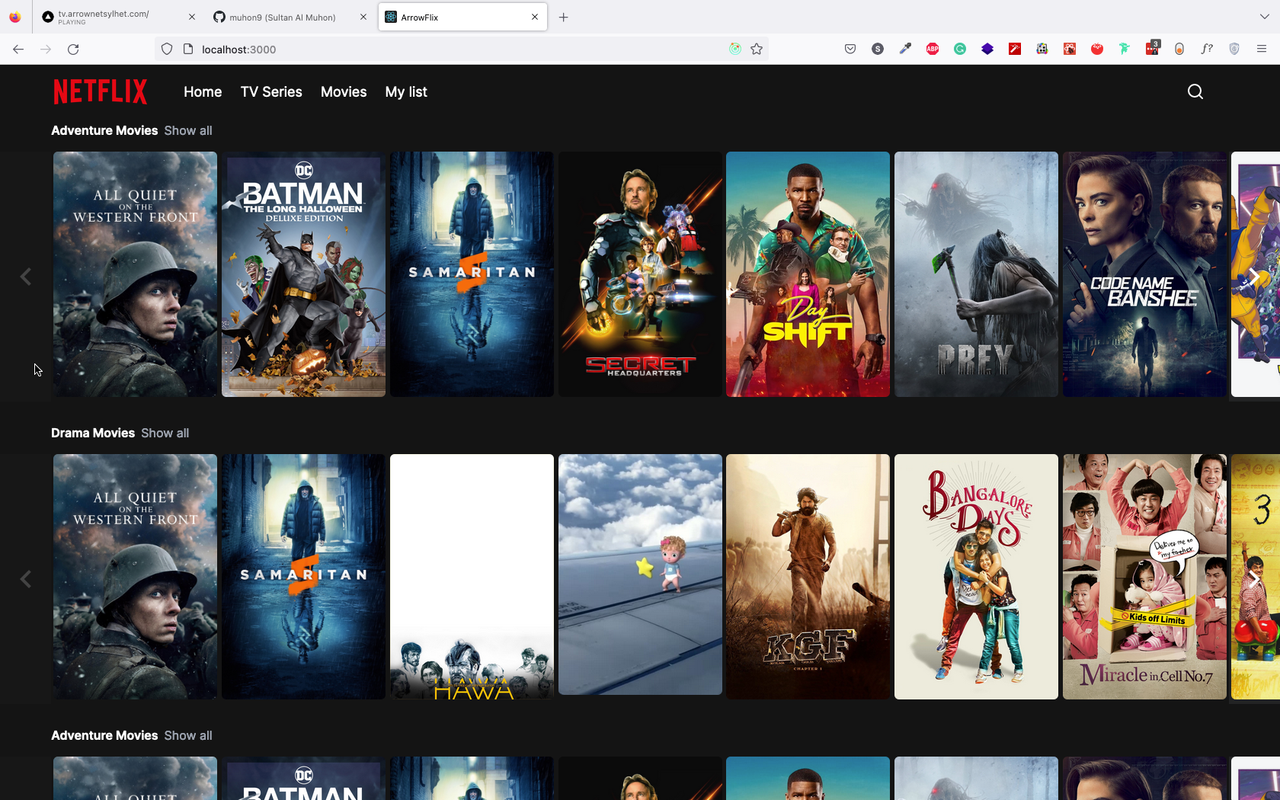Click the green radar icon in address bar
The height and width of the screenshot is (800, 1280).
(735, 49)
